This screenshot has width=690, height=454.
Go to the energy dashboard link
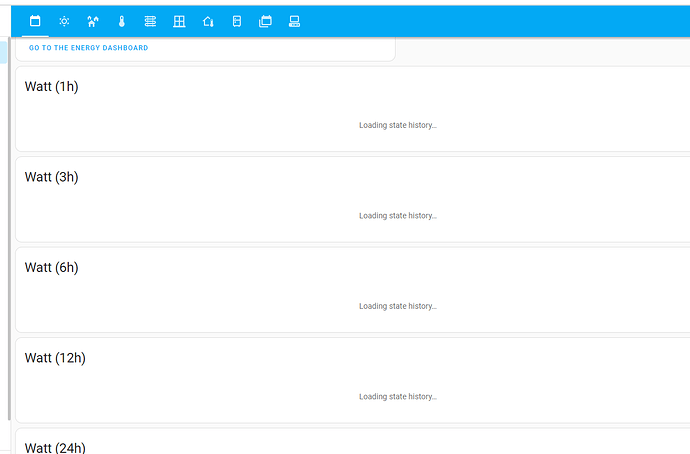click(x=88, y=48)
